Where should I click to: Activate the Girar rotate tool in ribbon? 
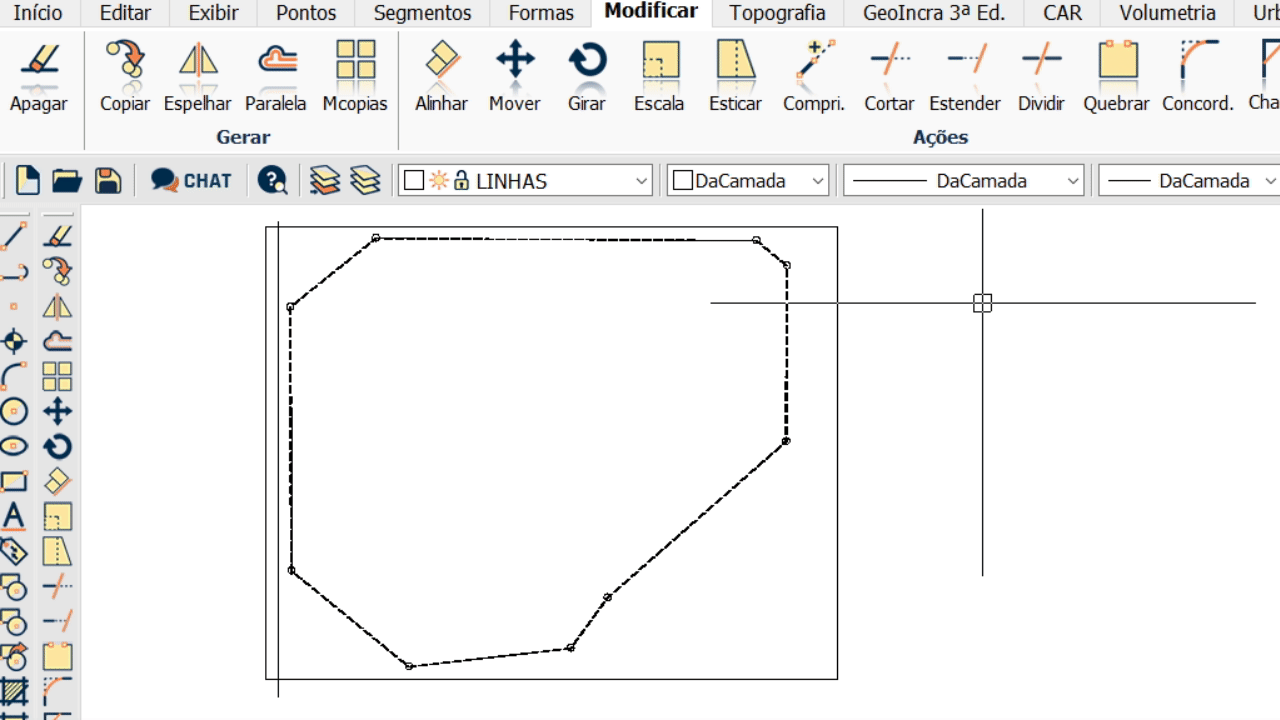click(587, 75)
